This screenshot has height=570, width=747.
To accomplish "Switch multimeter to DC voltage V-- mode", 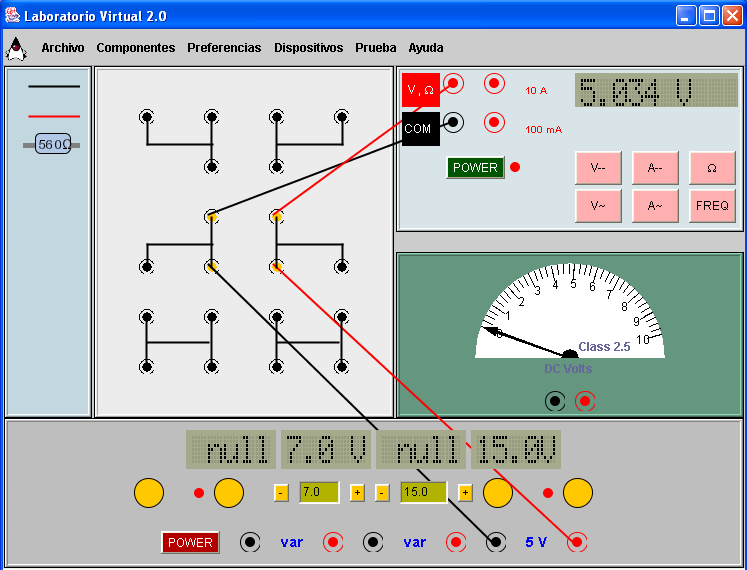I will [x=598, y=168].
